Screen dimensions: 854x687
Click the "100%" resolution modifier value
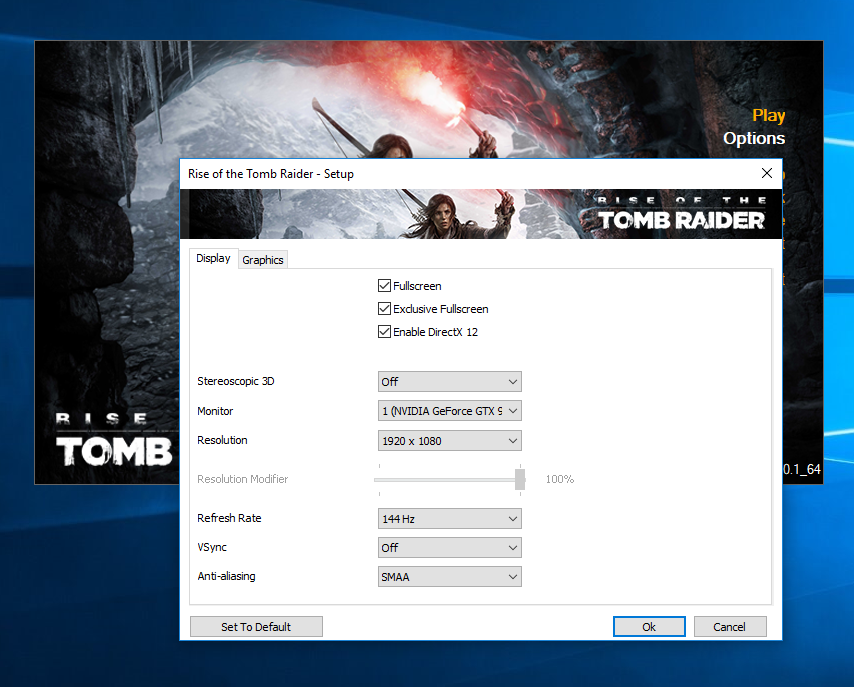(x=560, y=479)
